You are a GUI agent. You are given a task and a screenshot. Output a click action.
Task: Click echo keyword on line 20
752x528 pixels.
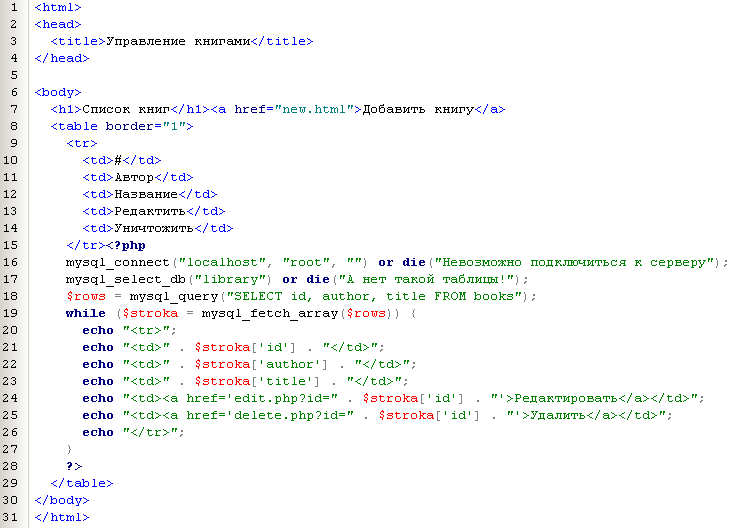click(98, 330)
